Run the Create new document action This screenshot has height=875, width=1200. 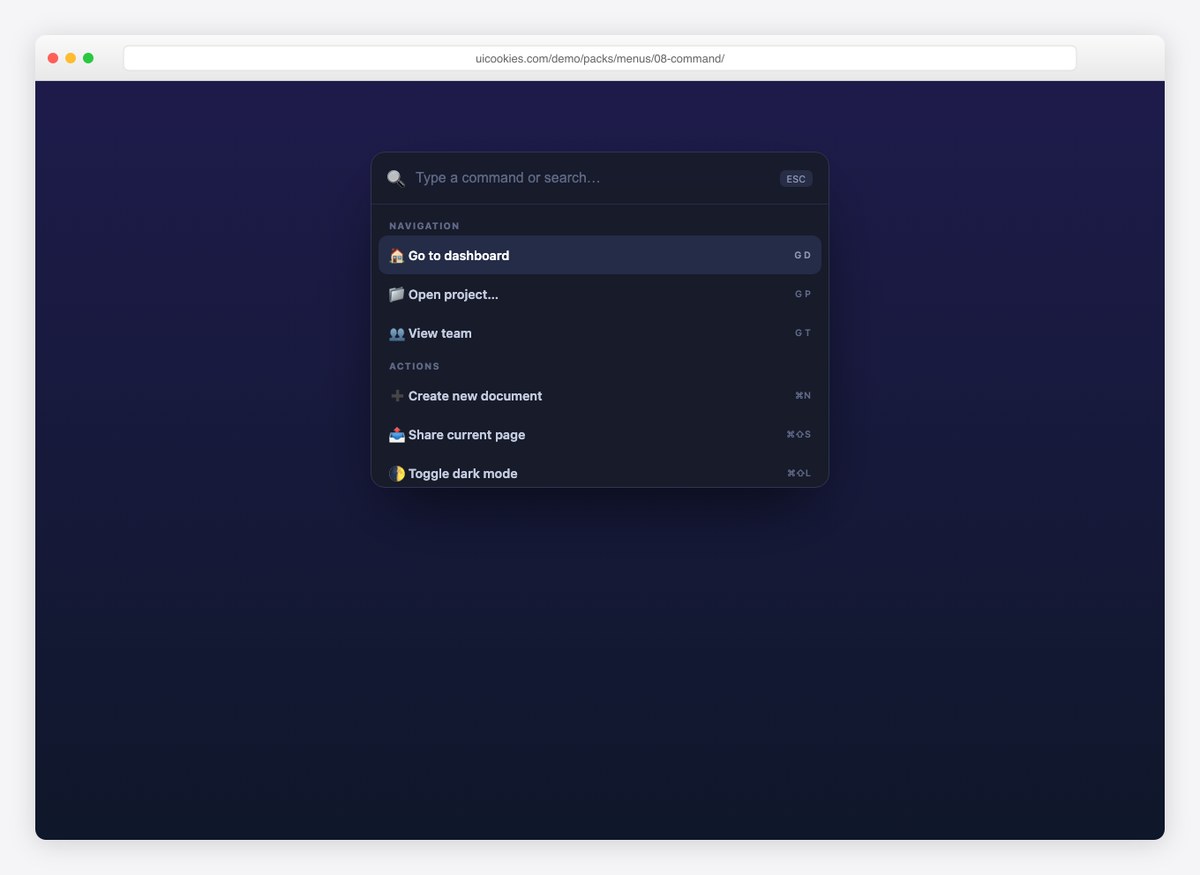[x=600, y=396]
